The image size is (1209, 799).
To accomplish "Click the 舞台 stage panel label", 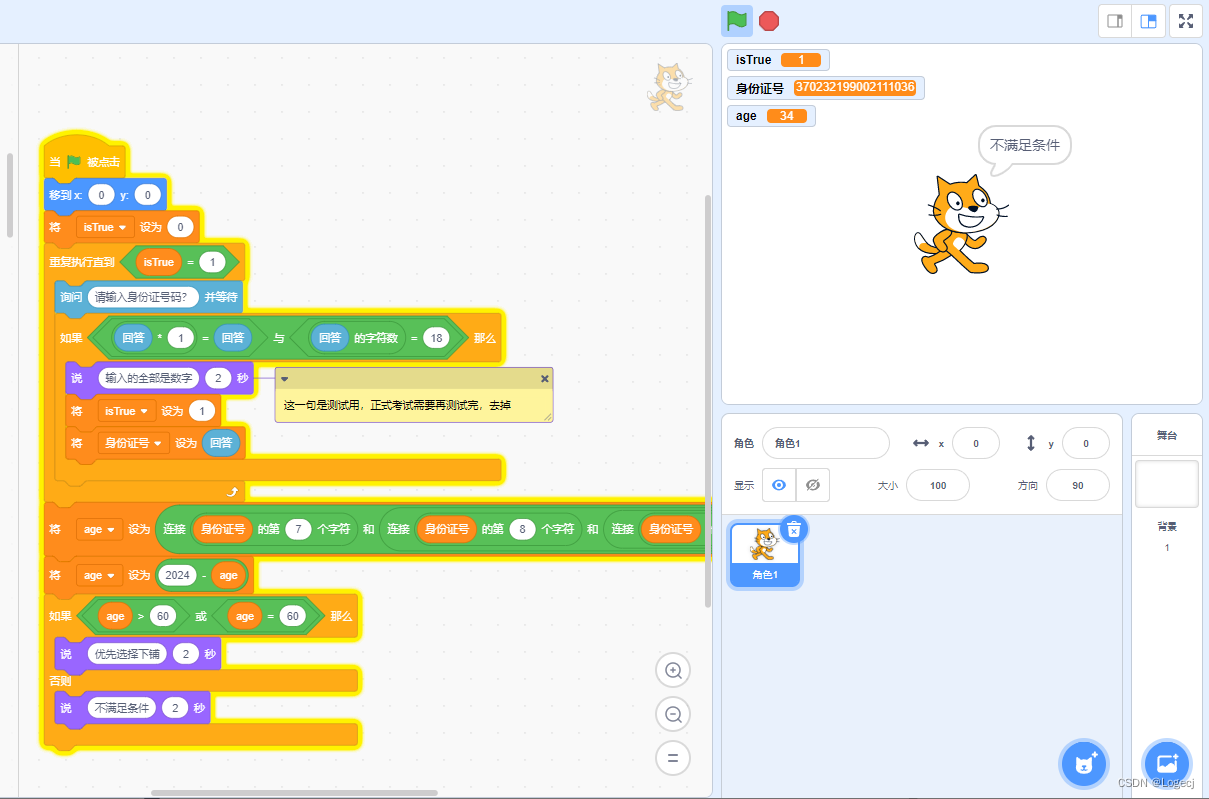I will point(1167,435).
